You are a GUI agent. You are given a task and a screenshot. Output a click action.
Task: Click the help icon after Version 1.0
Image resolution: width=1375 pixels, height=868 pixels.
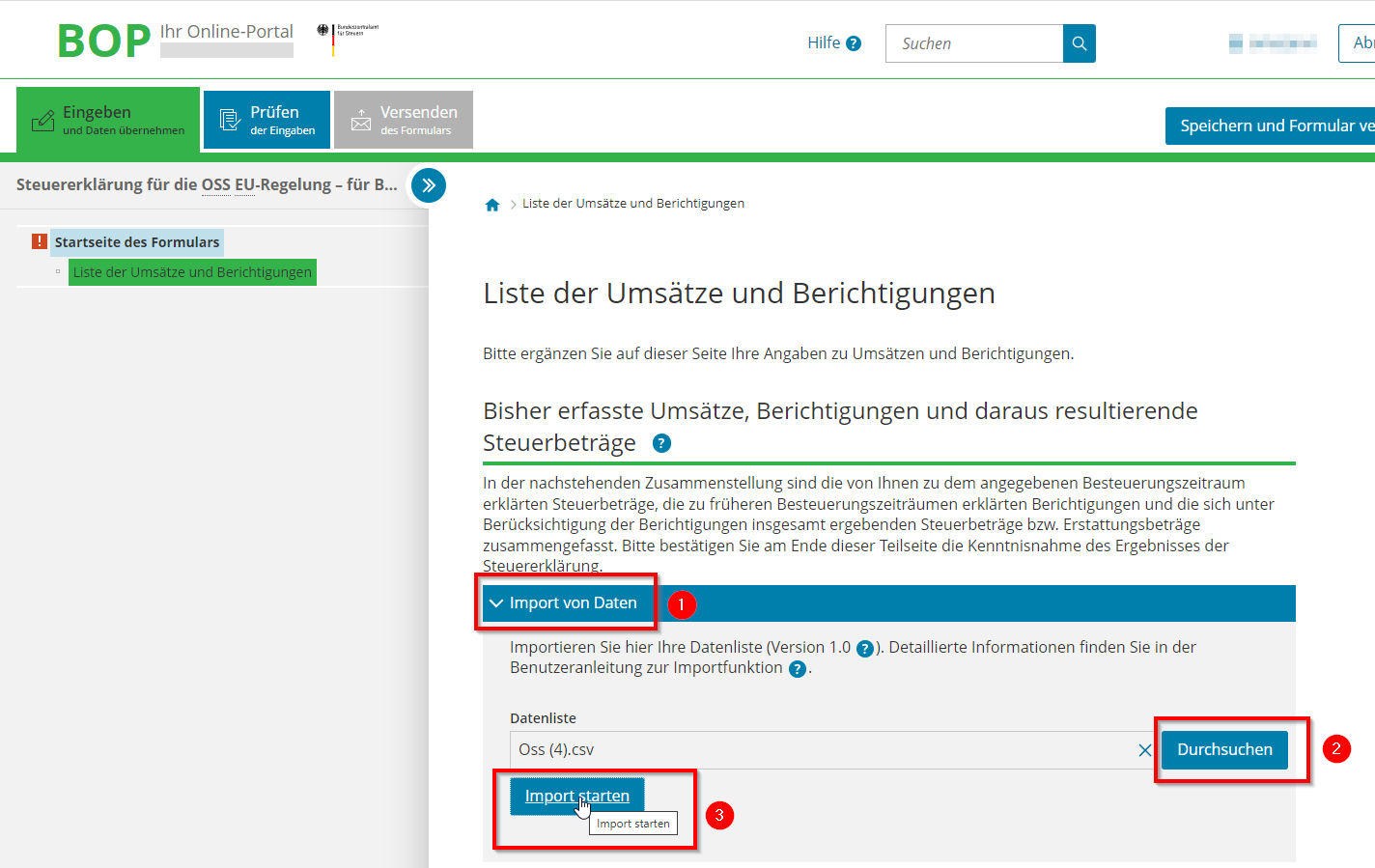(x=866, y=649)
